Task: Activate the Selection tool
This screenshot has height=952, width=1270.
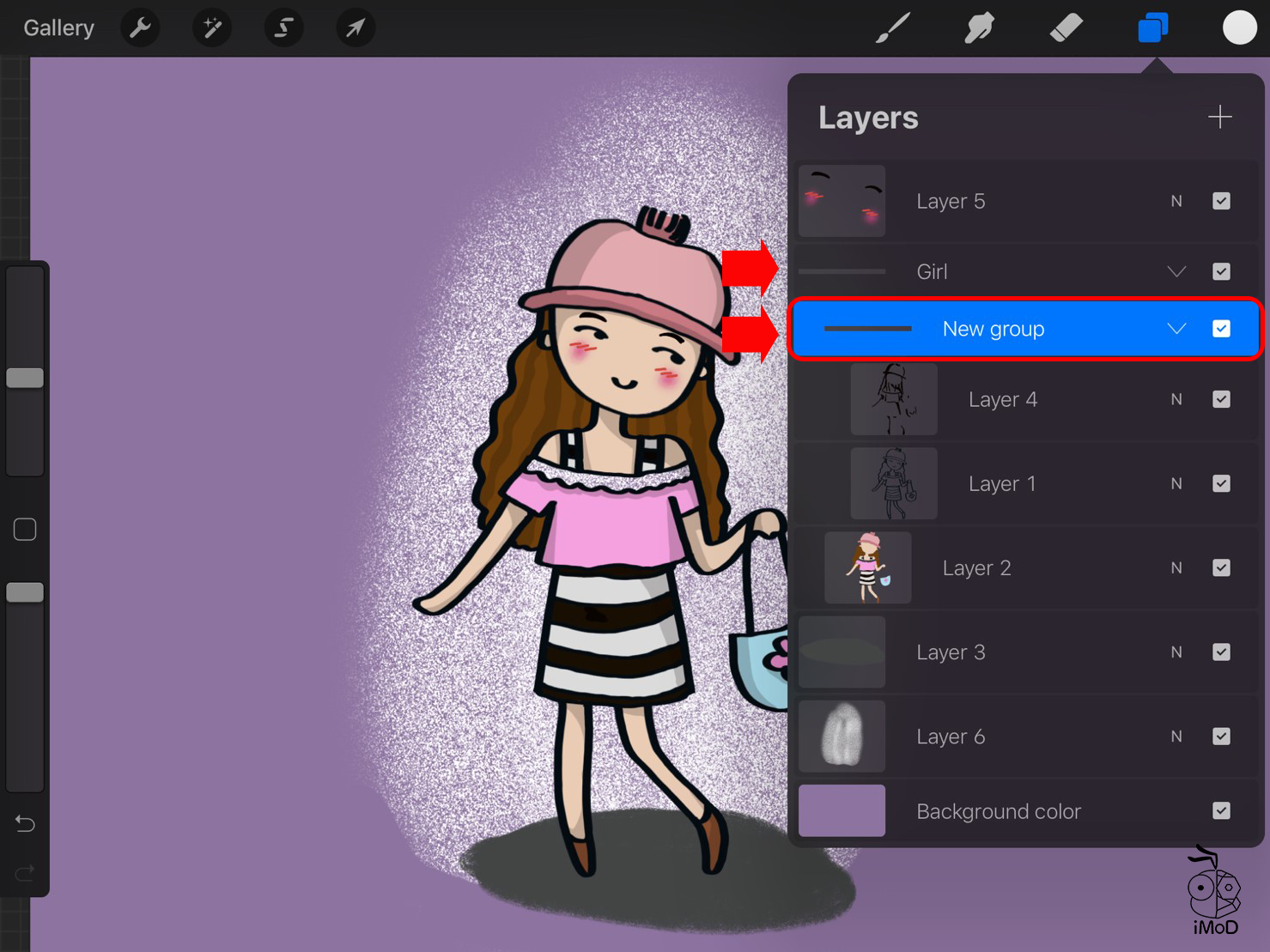Action: click(x=283, y=28)
